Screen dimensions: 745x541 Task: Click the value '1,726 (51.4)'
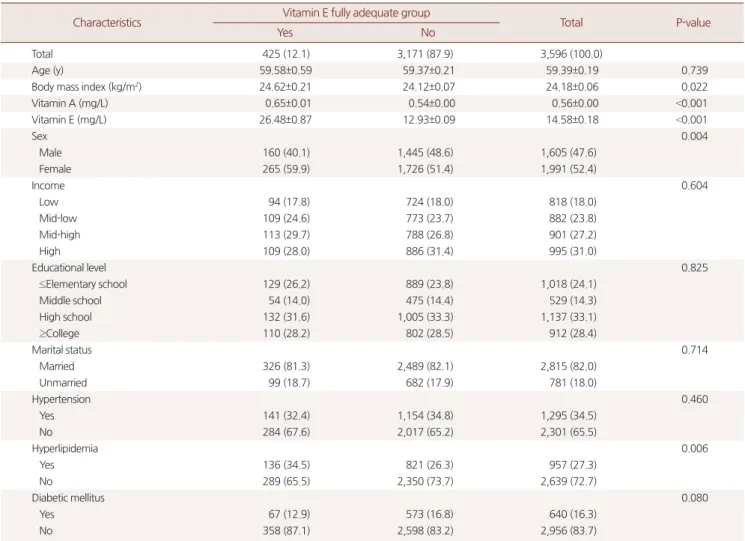425,169
